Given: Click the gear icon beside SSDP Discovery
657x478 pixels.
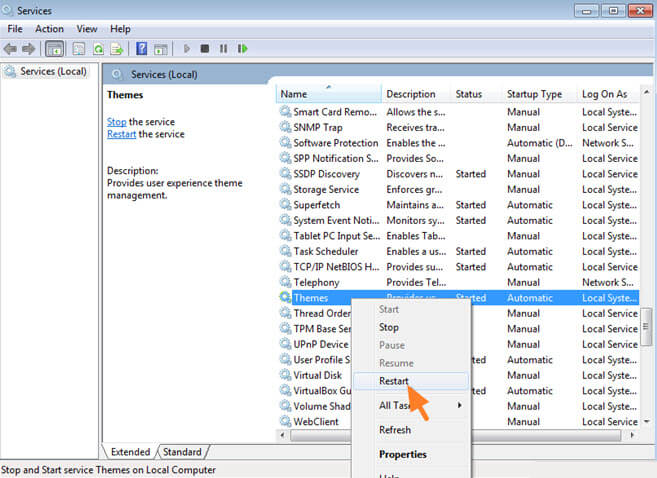Looking at the screenshot, I should tap(285, 173).
